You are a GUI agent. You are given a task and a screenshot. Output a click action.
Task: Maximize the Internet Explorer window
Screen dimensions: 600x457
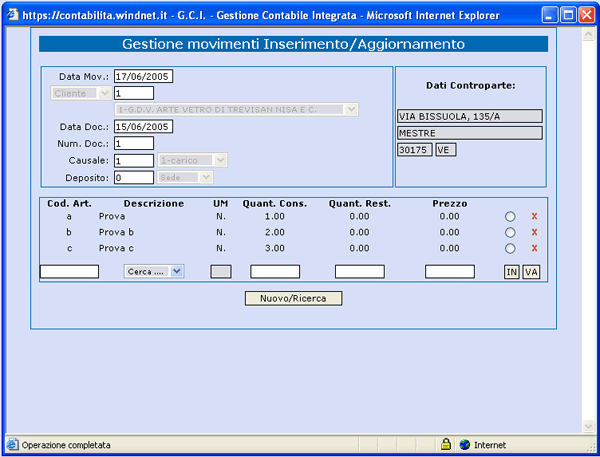point(568,15)
